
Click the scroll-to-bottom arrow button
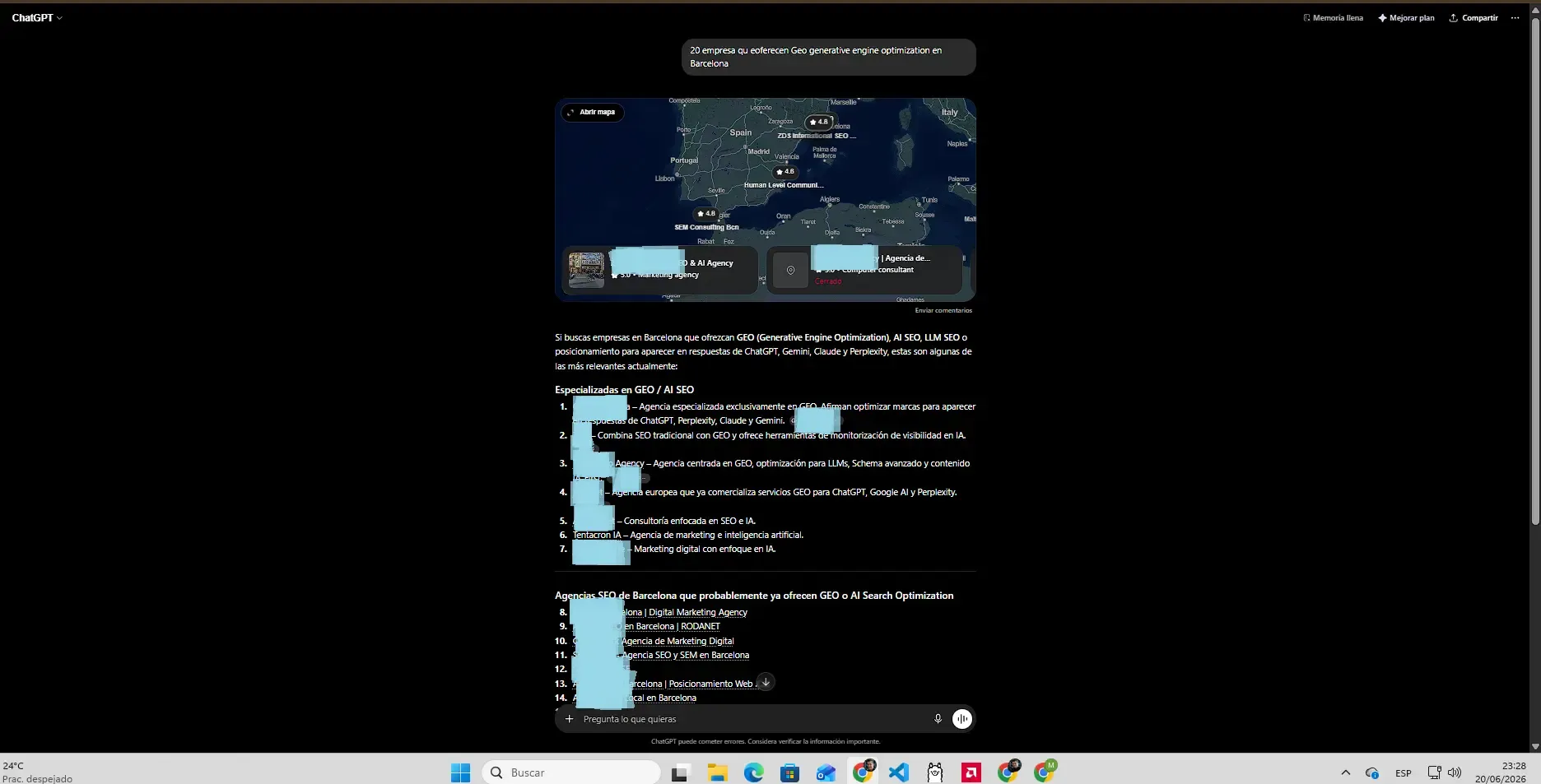(766, 682)
